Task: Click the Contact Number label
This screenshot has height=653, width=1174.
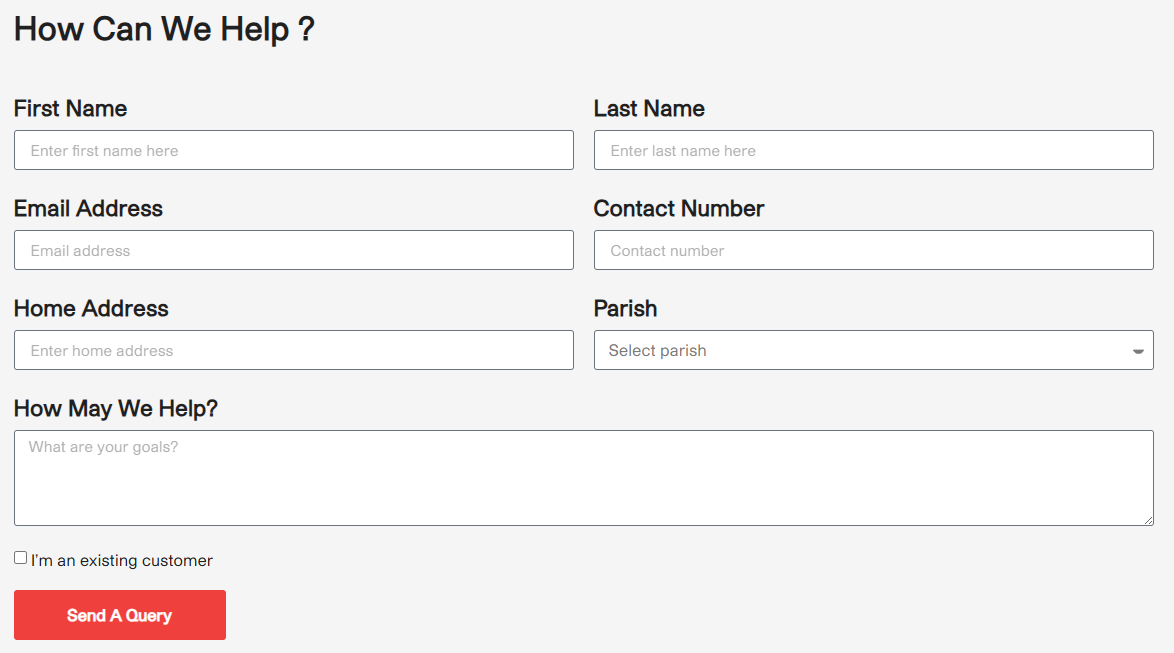Action: [679, 208]
